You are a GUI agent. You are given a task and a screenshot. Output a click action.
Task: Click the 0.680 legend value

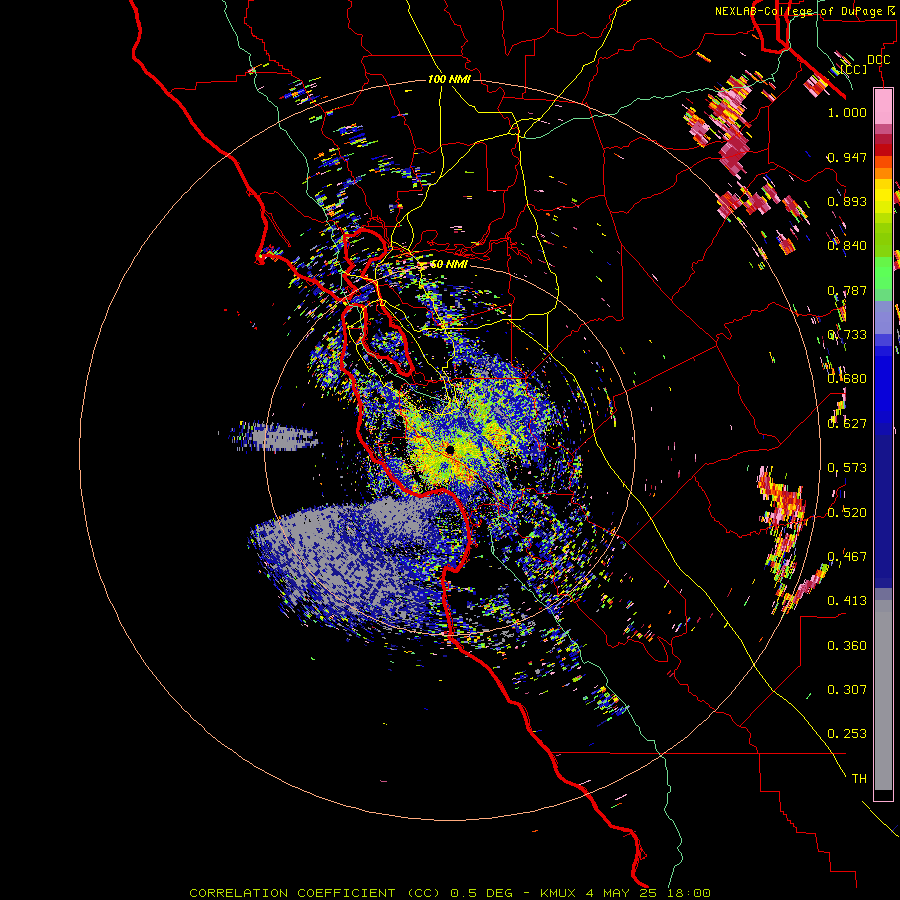click(x=847, y=379)
